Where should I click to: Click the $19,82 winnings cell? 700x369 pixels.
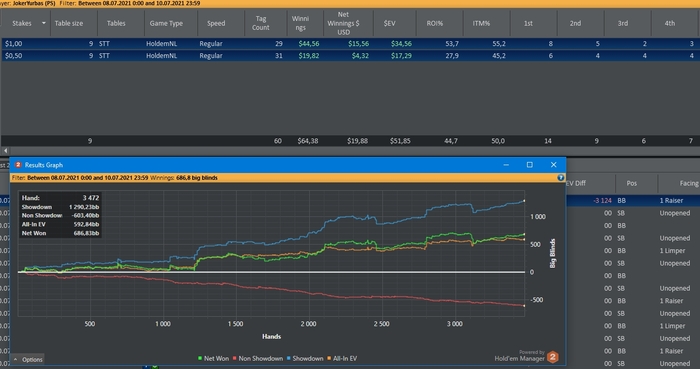(309, 56)
